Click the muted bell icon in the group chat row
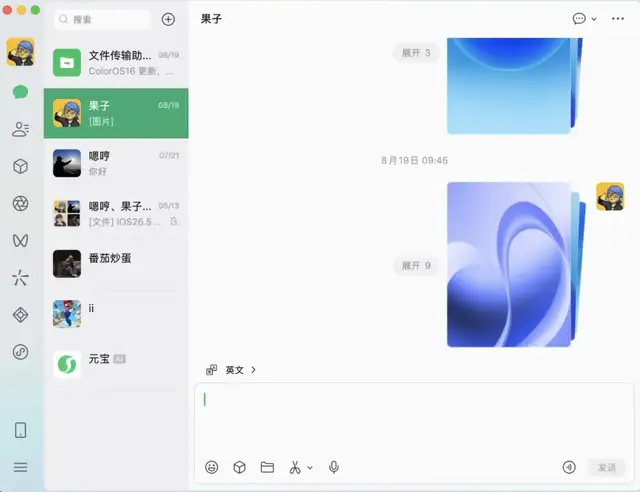The height and width of the screenshot is (492, 640). coord(174,221)
